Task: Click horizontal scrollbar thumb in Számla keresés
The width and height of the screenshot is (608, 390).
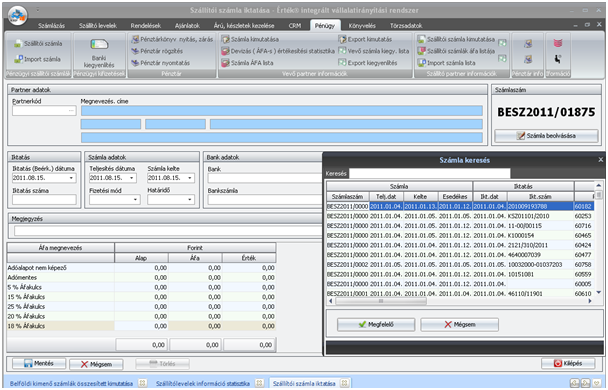Action: (381, 301)
